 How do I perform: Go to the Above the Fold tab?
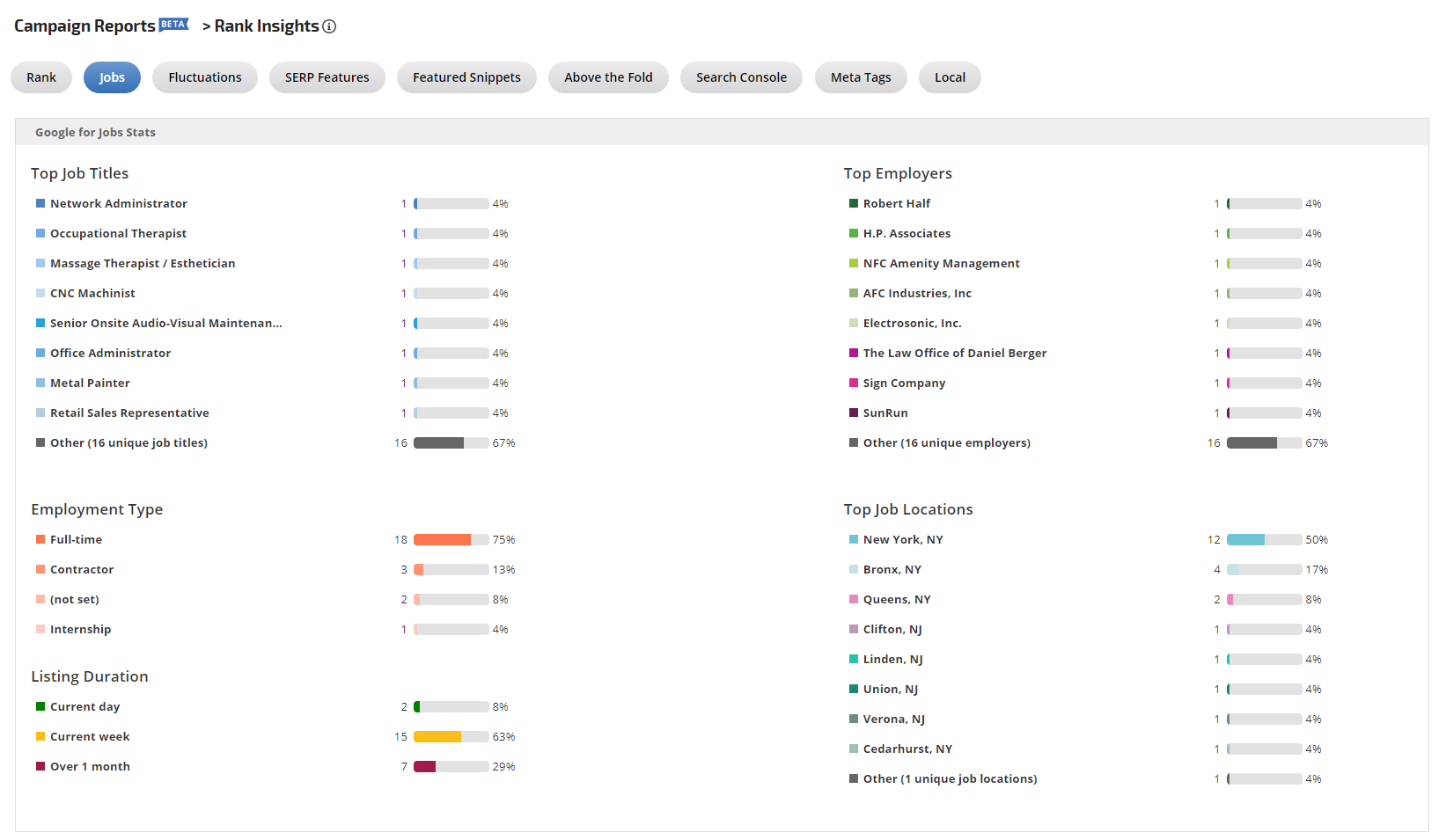click(x=608, y=77)
